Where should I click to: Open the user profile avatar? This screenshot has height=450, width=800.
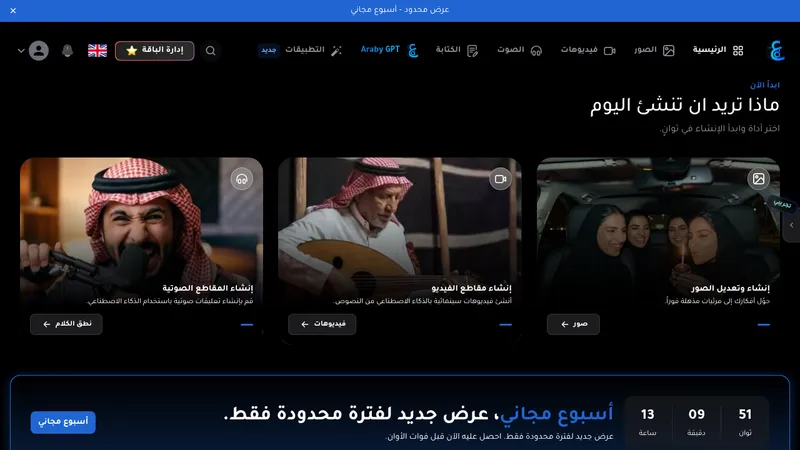click(39, 51)
